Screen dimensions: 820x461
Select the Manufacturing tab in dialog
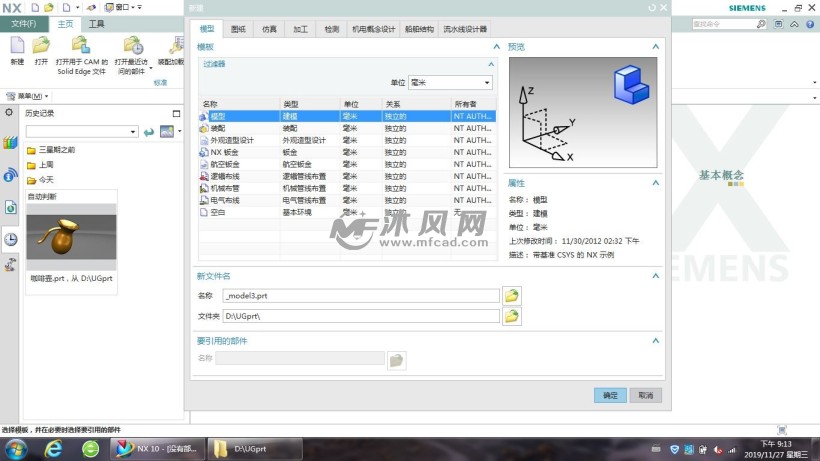click(300, 29)
